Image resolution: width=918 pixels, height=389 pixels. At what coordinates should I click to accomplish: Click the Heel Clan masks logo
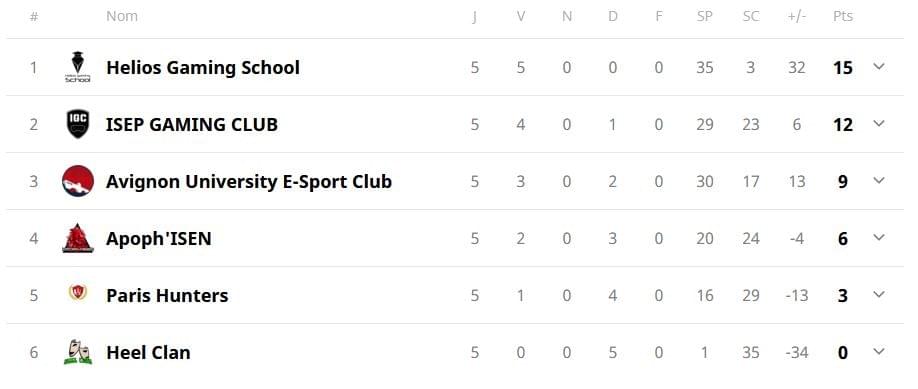tap(78, 352)
